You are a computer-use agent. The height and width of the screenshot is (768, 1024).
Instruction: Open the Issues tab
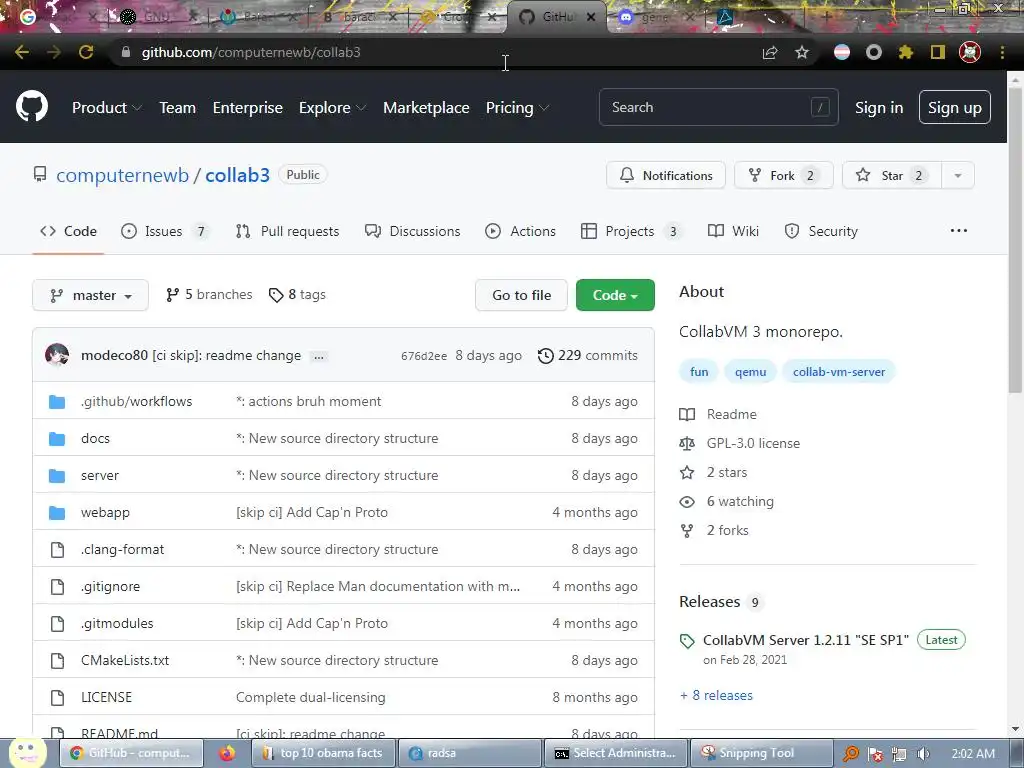pos(165,231)
